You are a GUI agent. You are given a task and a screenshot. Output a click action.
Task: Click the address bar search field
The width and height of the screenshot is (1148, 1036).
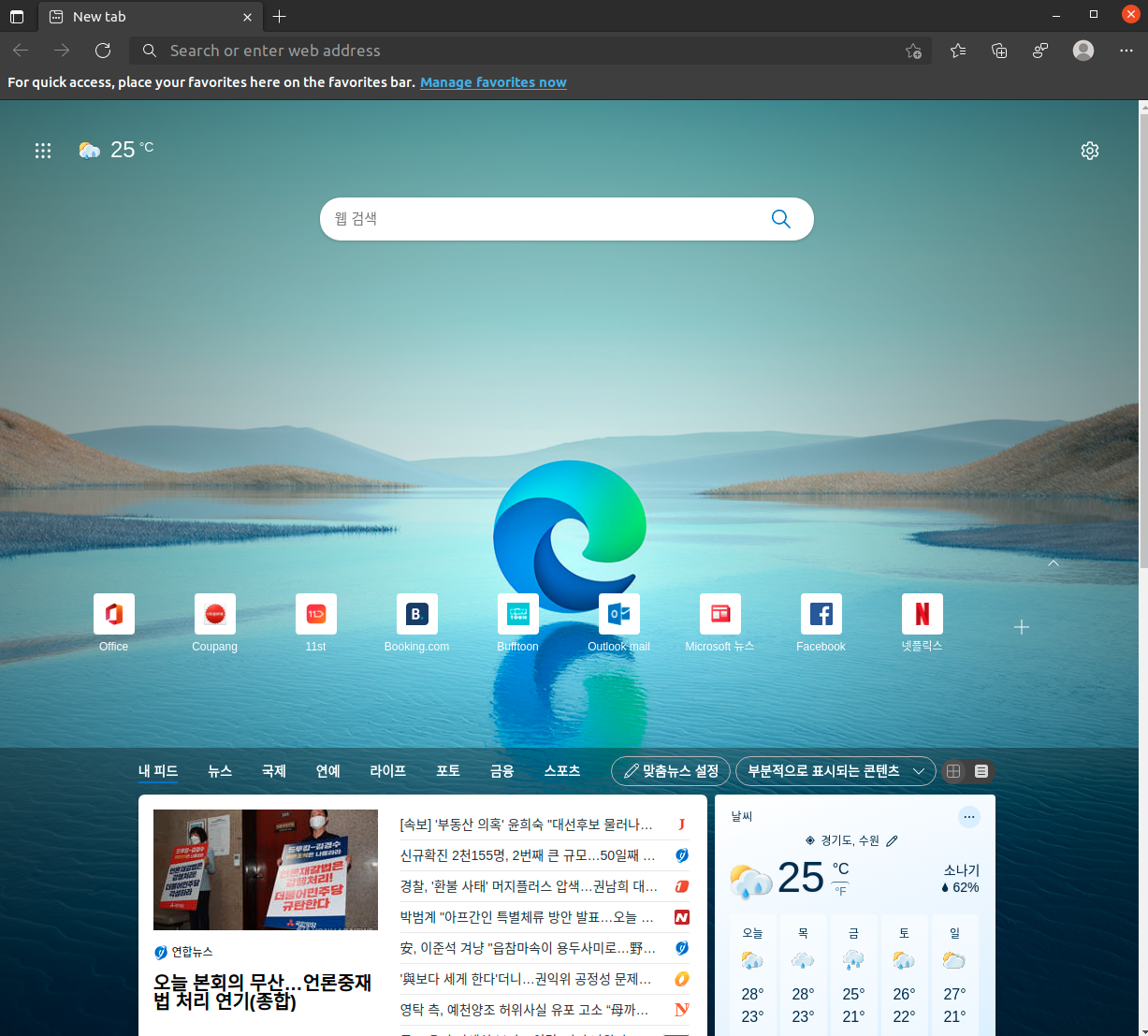[530, 51]
